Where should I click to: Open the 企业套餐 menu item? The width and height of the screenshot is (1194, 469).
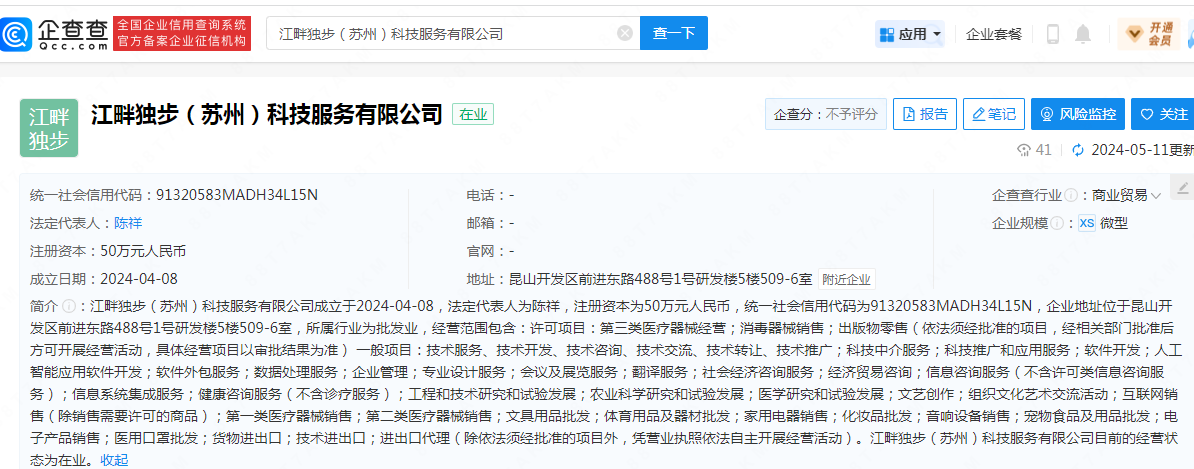994,34
